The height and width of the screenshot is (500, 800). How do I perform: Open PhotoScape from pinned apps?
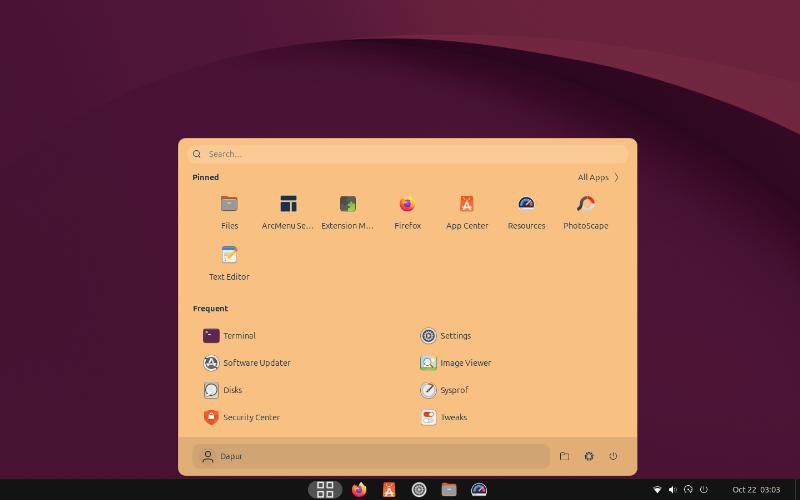pos(586,213)
